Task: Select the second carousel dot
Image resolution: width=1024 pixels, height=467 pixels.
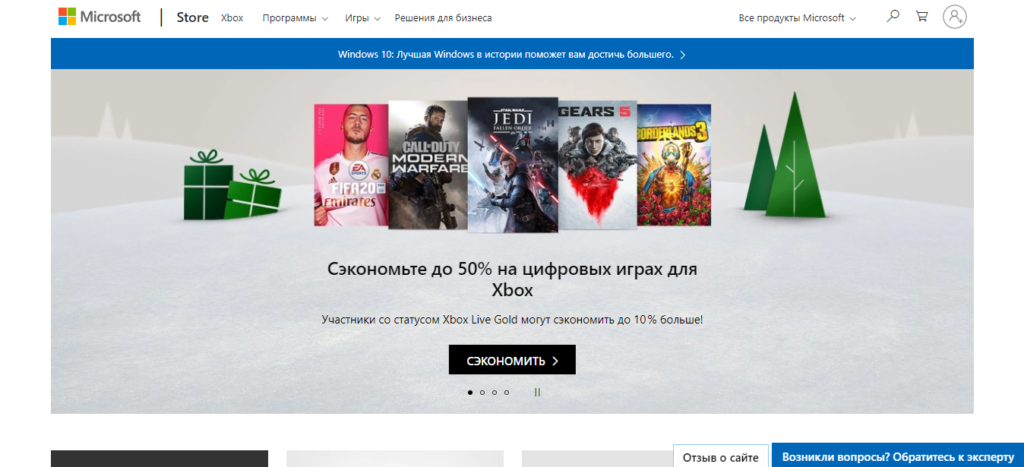Action: click(x=483, y=393)
